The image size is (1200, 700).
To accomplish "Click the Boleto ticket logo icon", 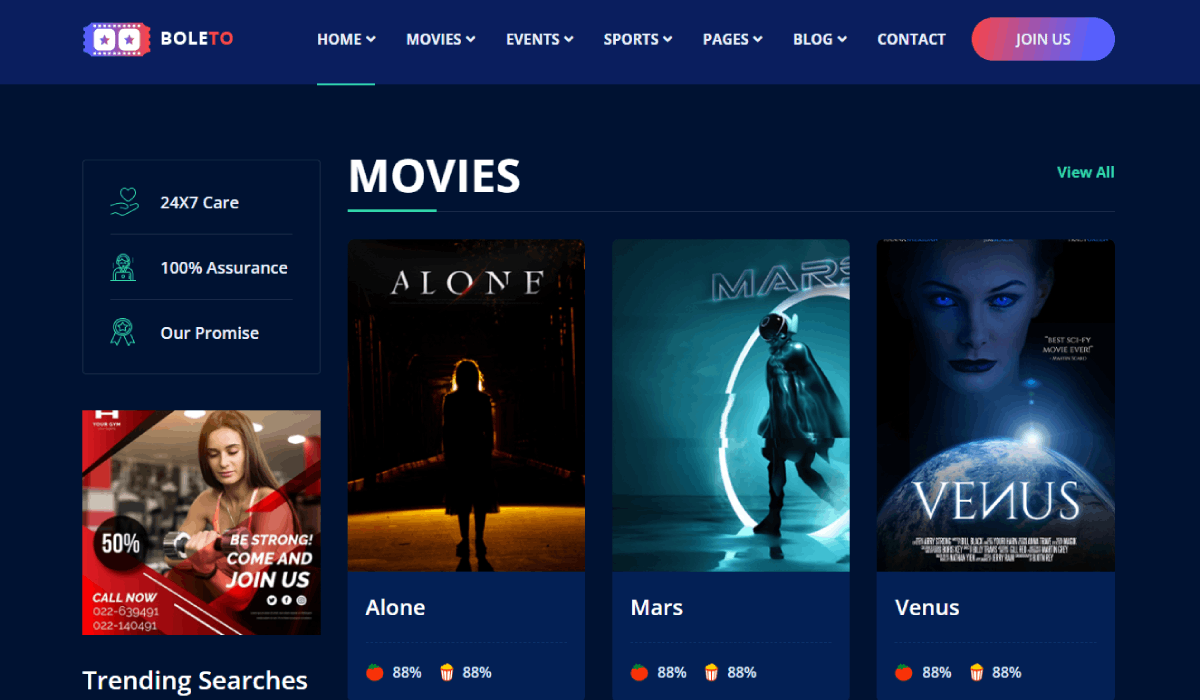I will (x=116, y=39).
